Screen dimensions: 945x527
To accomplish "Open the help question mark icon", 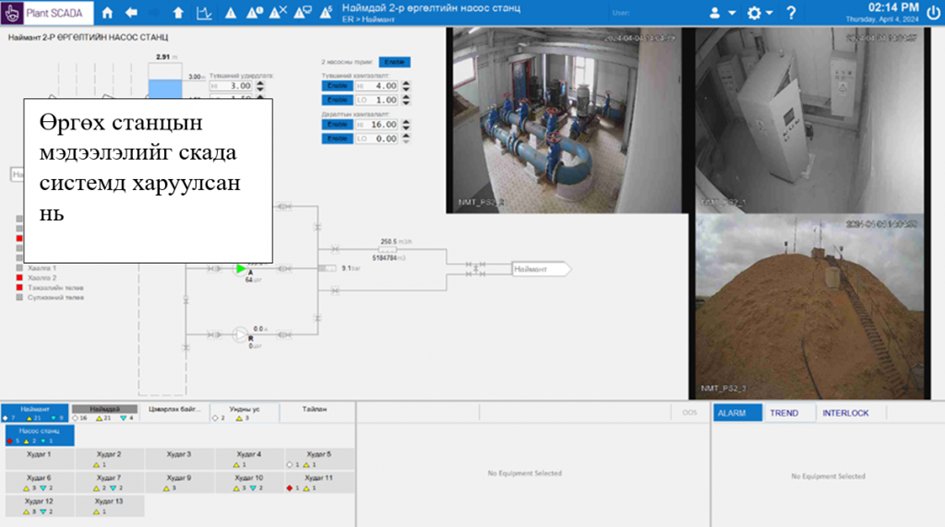I will [x=791, y=13].
